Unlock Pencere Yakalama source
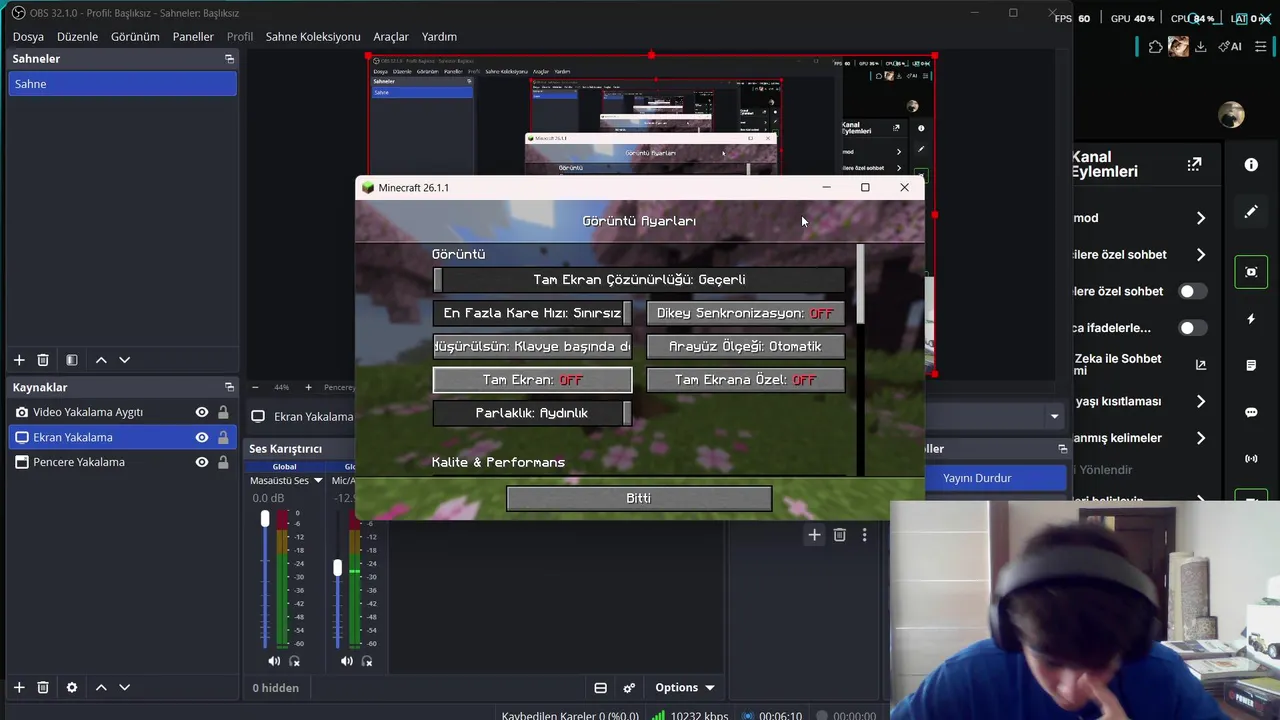The height and width of the screenshot is (720, 1280). tap(223, 462)
